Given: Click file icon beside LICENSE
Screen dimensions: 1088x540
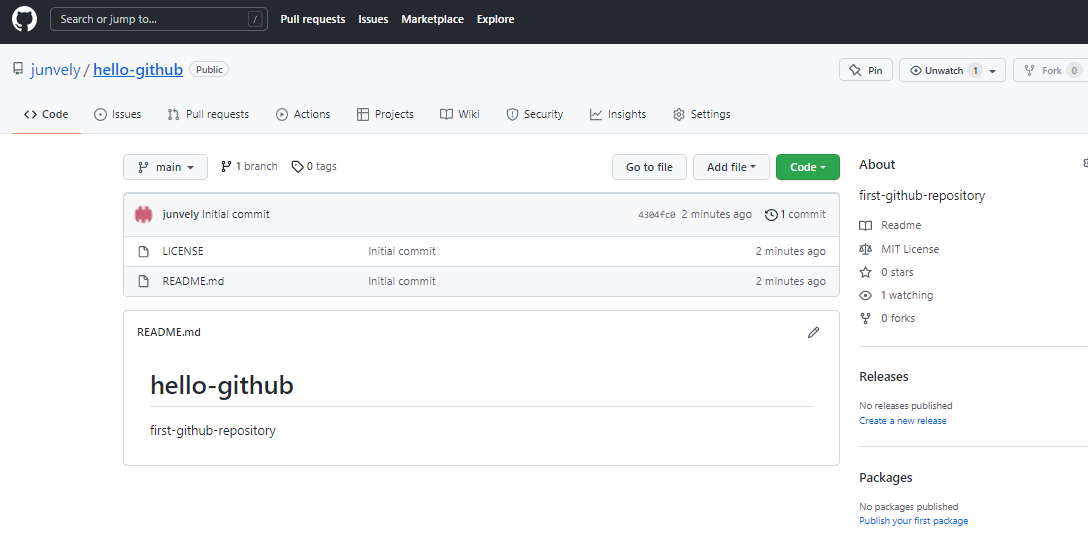Looking at the screenshot, I should (x=144, y=251).
